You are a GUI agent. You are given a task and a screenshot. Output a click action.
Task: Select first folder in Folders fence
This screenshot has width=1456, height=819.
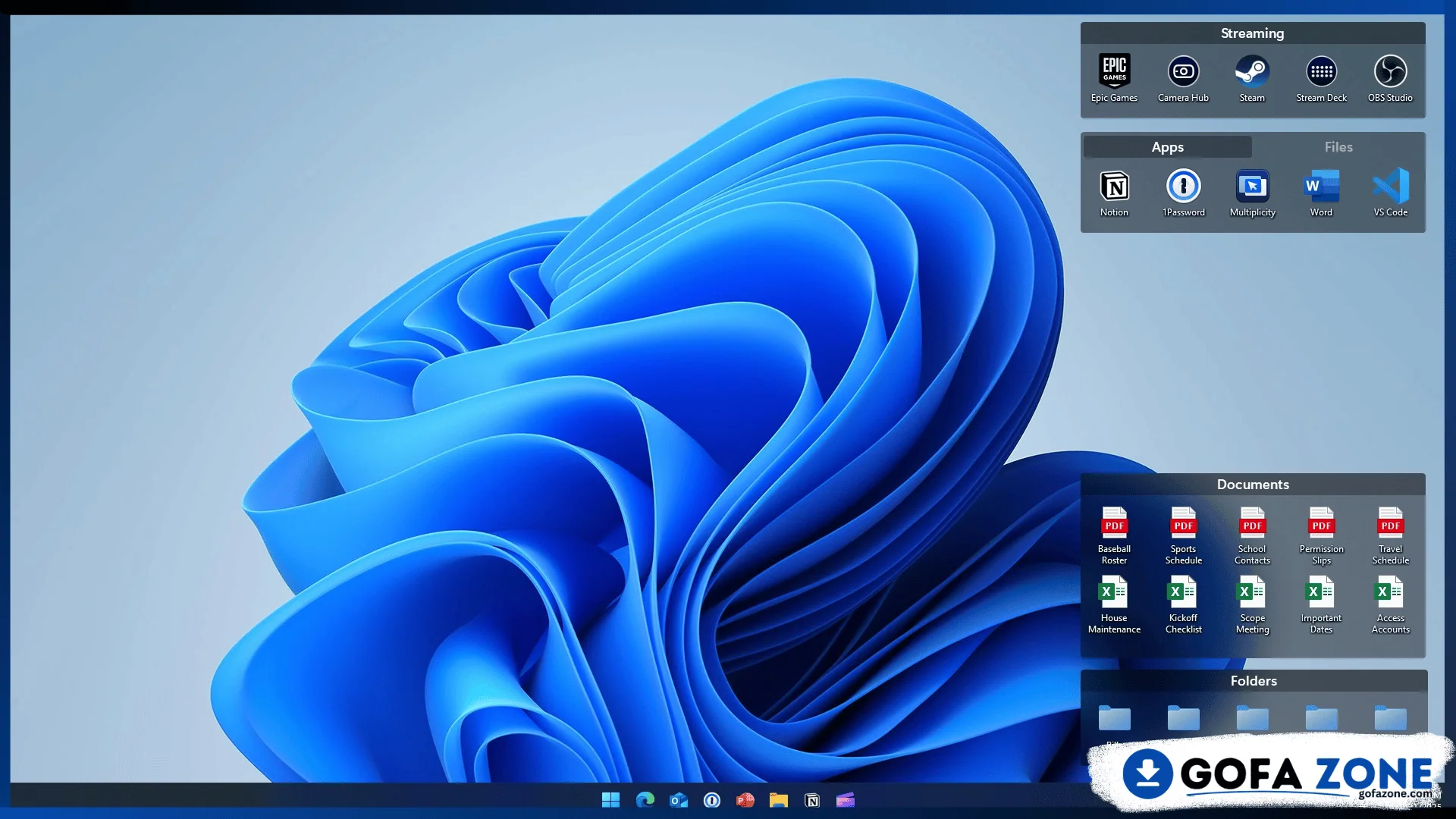[1114, 717]
